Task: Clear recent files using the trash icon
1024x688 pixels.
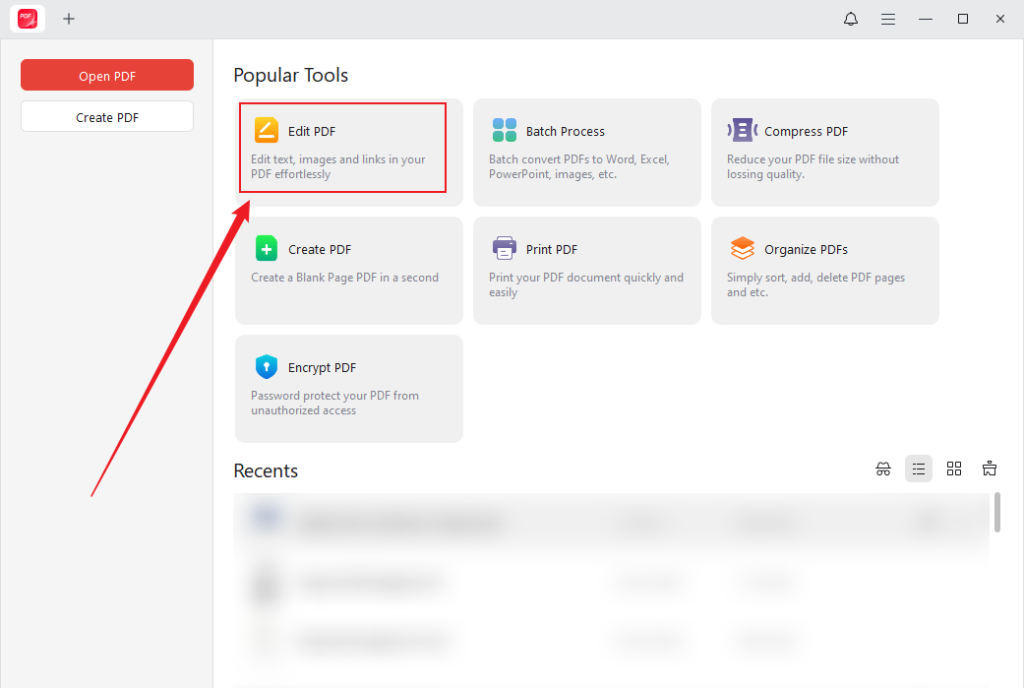Action: [x=989, y=468]
